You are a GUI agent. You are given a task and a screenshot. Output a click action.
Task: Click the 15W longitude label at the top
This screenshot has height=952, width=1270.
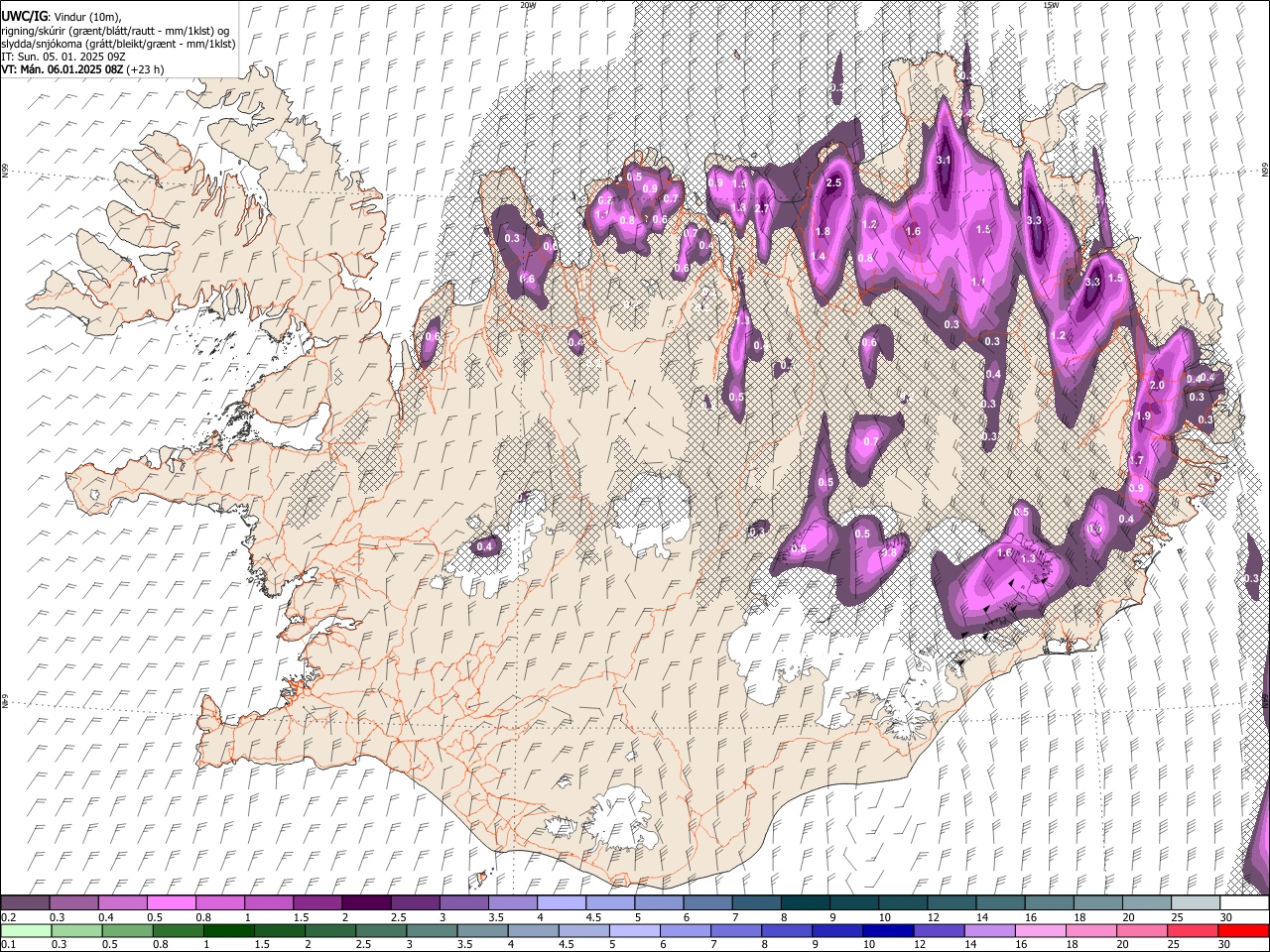tap(1051, 5)
